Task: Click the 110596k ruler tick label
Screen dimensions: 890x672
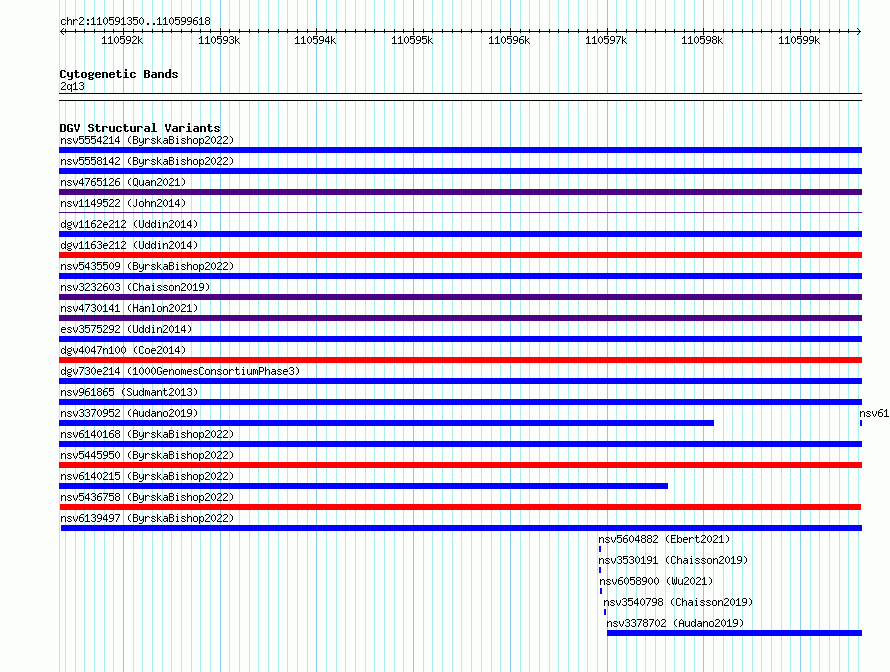Action: tap(509, 40)
